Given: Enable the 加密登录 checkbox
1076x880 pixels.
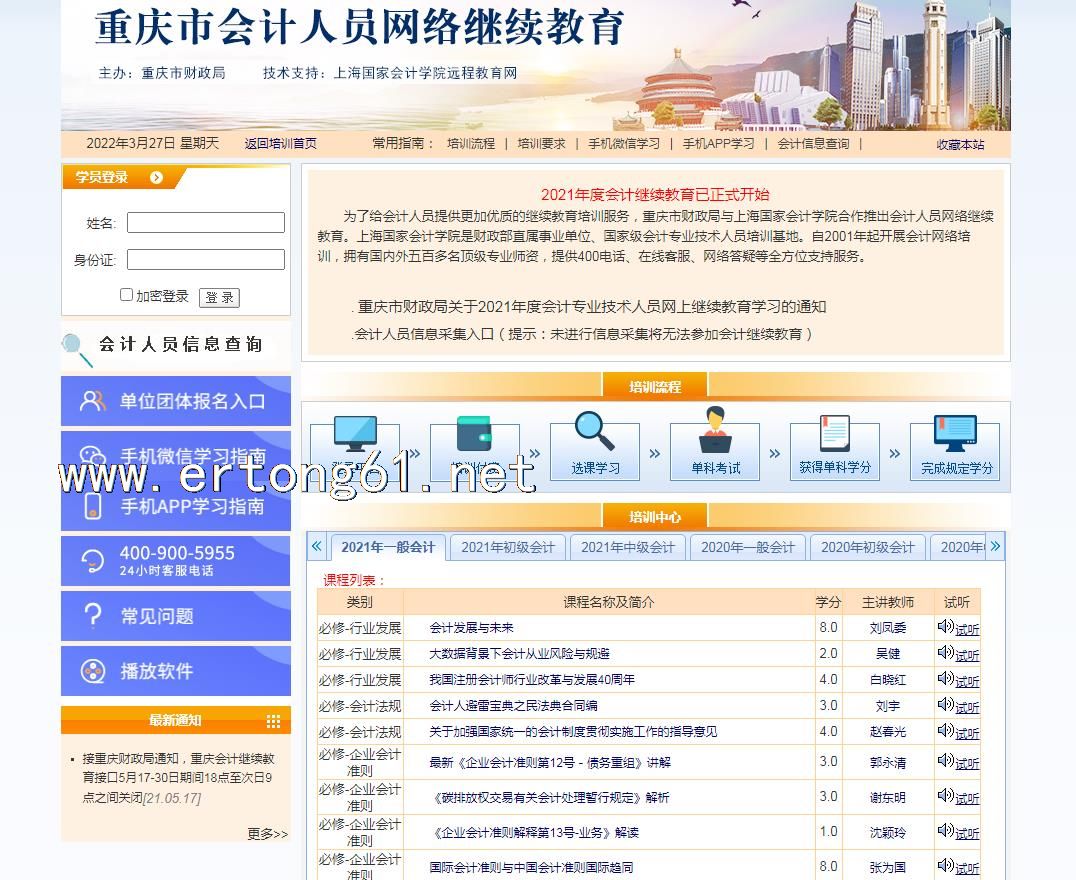Looking at the screenshot, I should [127, 295].
